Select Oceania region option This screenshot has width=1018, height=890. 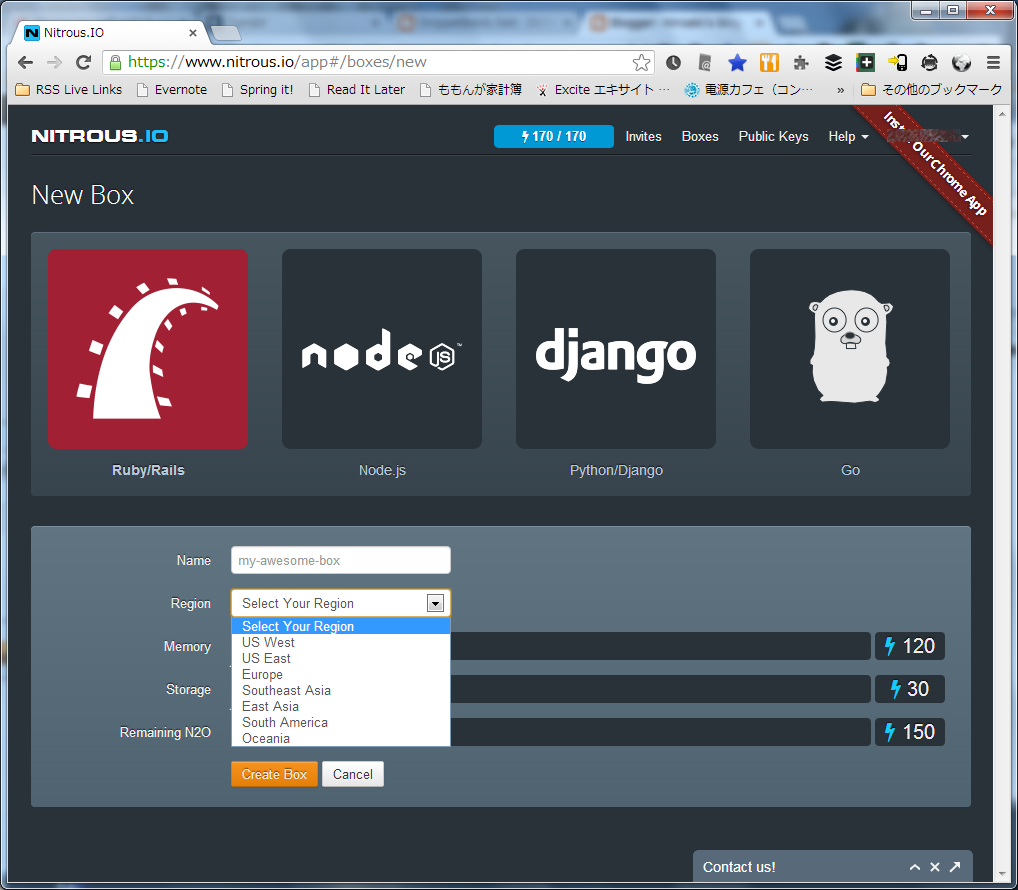click(x=341, y=738)
